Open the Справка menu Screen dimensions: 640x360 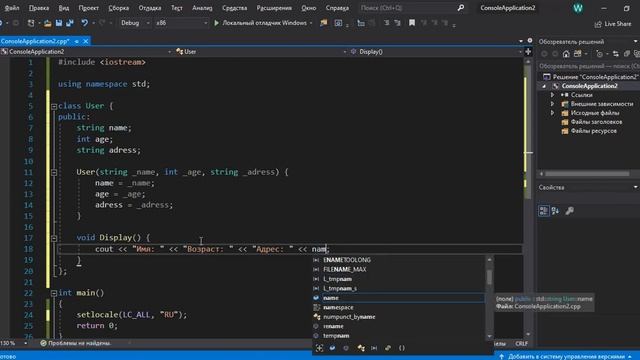coord(337,8)
